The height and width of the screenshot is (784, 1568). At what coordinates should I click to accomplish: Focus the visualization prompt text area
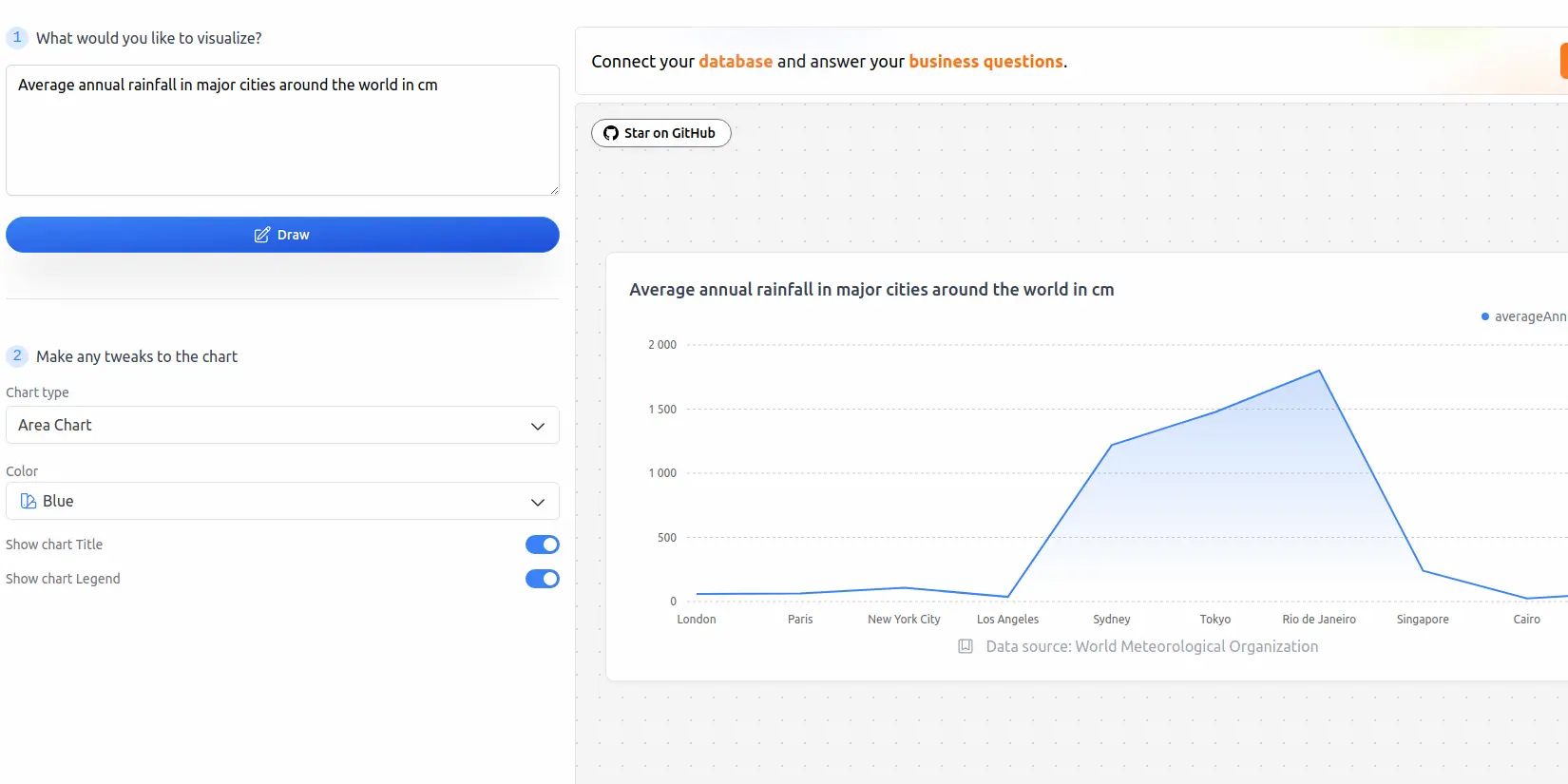282,130
